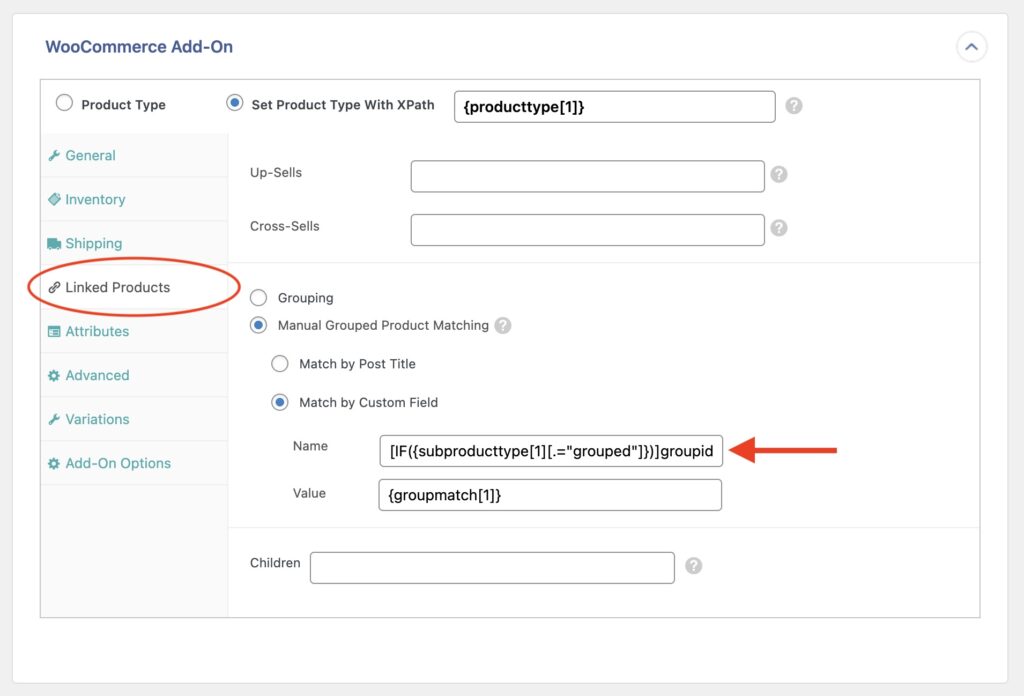Click the Value input field

coord(550,494)
